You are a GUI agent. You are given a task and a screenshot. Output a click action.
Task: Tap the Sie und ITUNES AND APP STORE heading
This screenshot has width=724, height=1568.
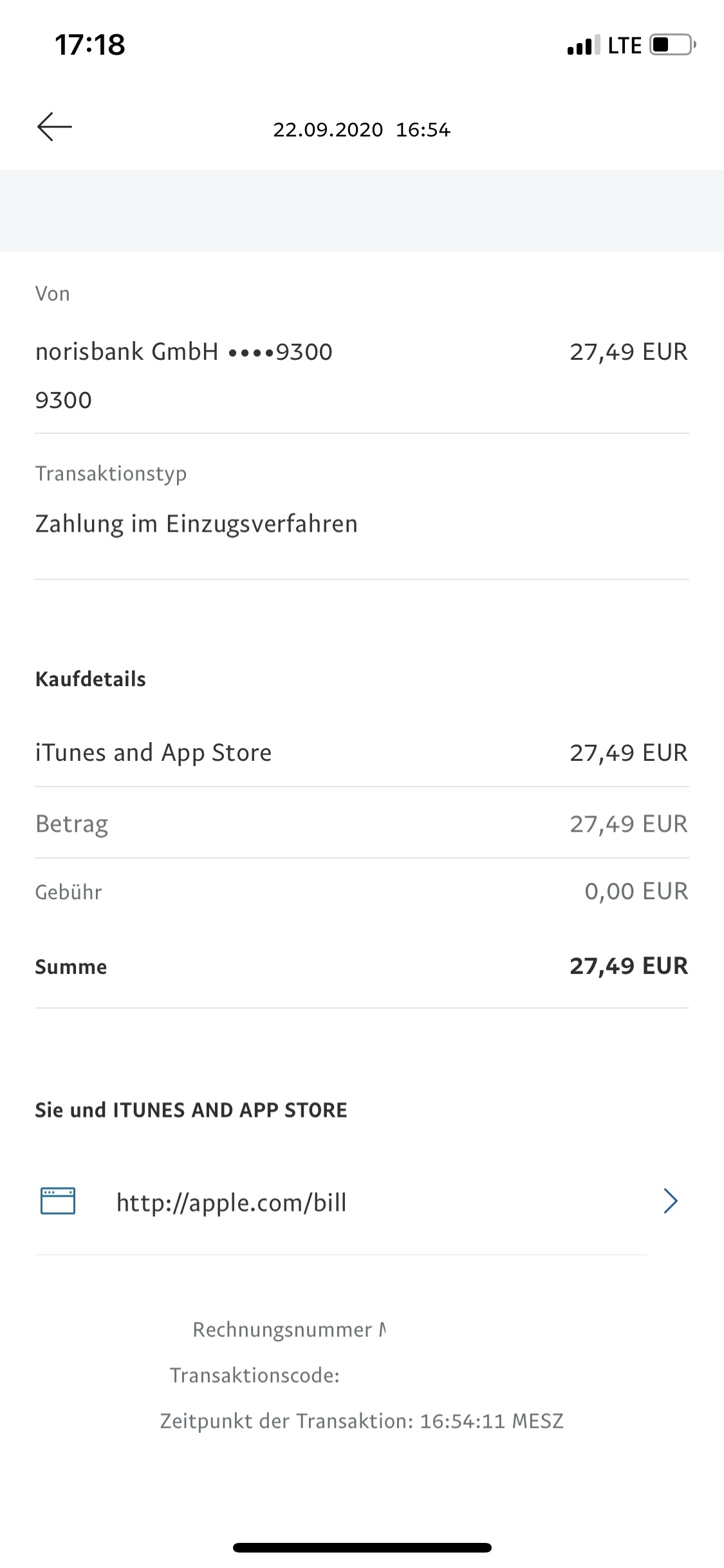[x=191, y=1110]
